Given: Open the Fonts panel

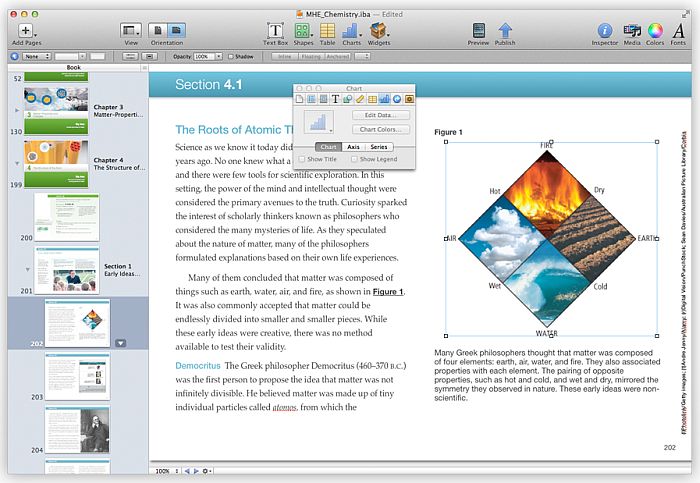Looking at the screenshot, I should (x=679, y=31).
